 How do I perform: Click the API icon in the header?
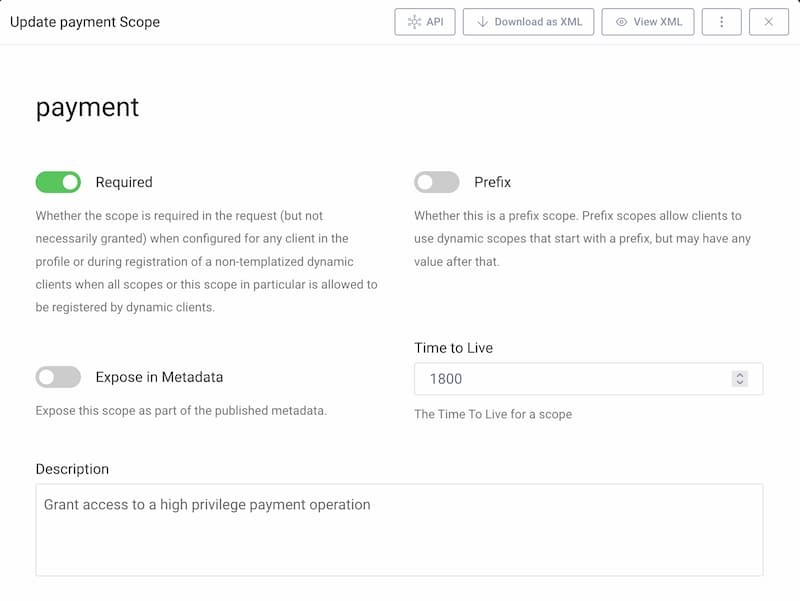coord(414,22)
